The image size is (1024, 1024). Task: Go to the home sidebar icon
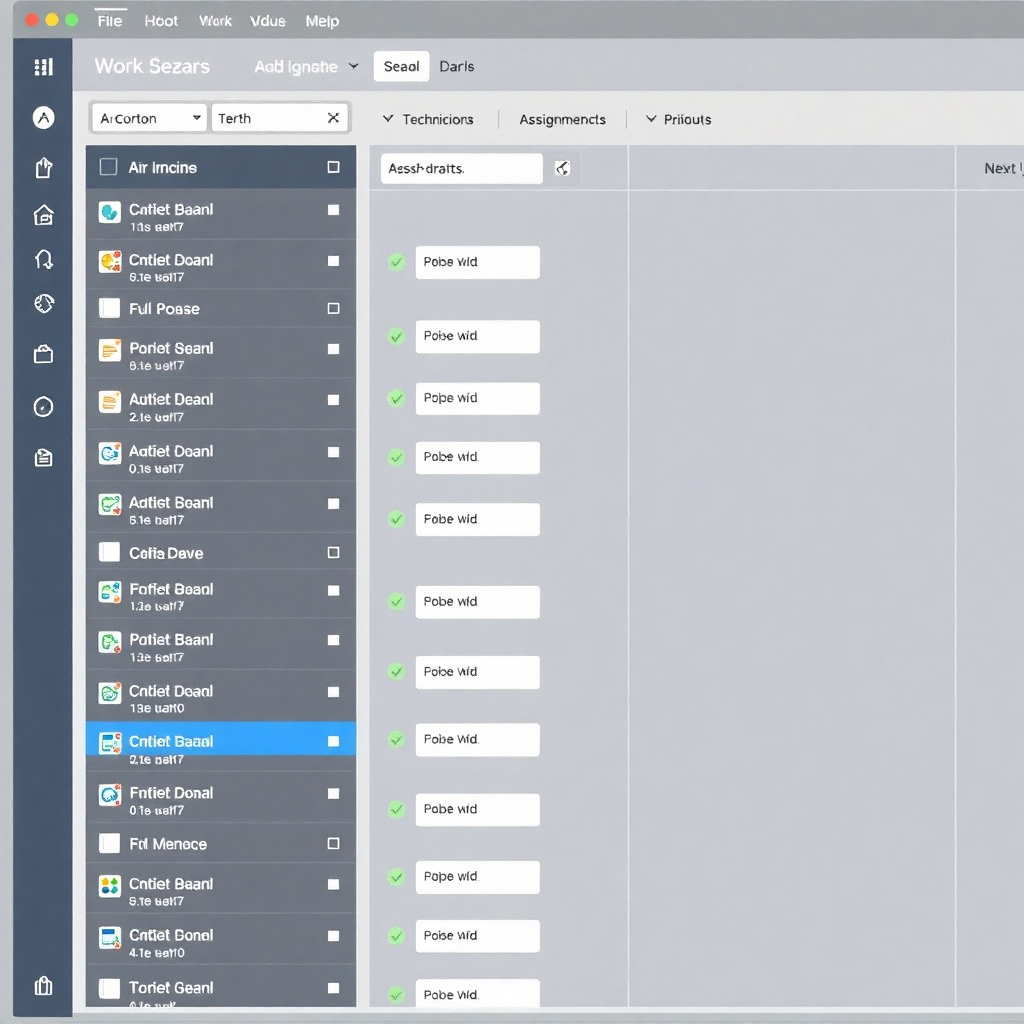pos(43,214)
